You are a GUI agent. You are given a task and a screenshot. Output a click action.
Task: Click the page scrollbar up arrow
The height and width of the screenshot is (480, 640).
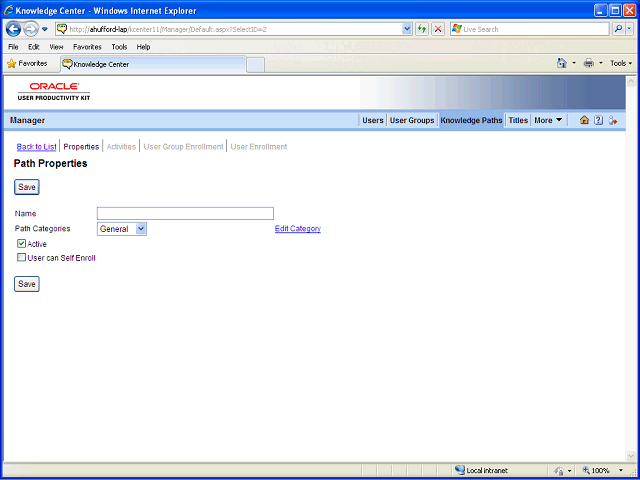coord(630,81)
